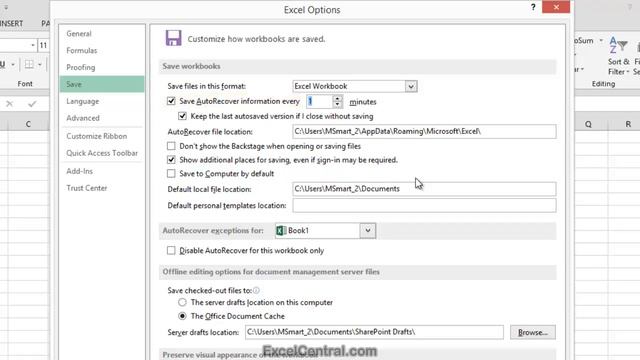This screenshot has width=640, height=360.
Task: Click the Browse button
Action: click(533, 332)
